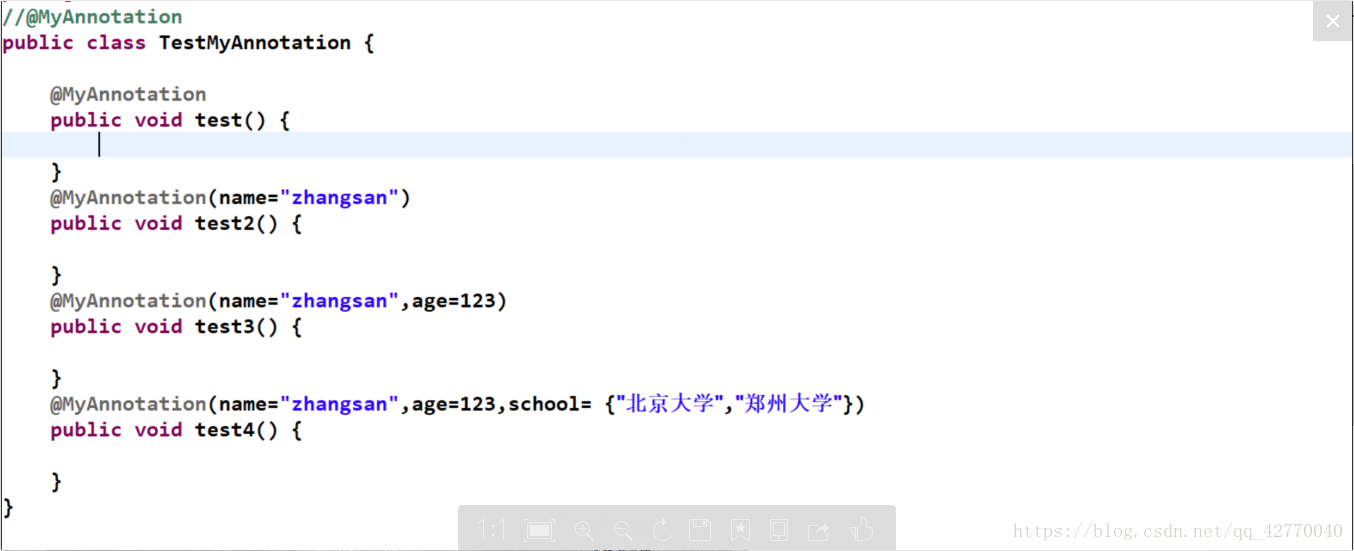Click the commented //@MyAnnotation line
The height and width of the screenshot is (551, 1354).
[x=92, y=17]
